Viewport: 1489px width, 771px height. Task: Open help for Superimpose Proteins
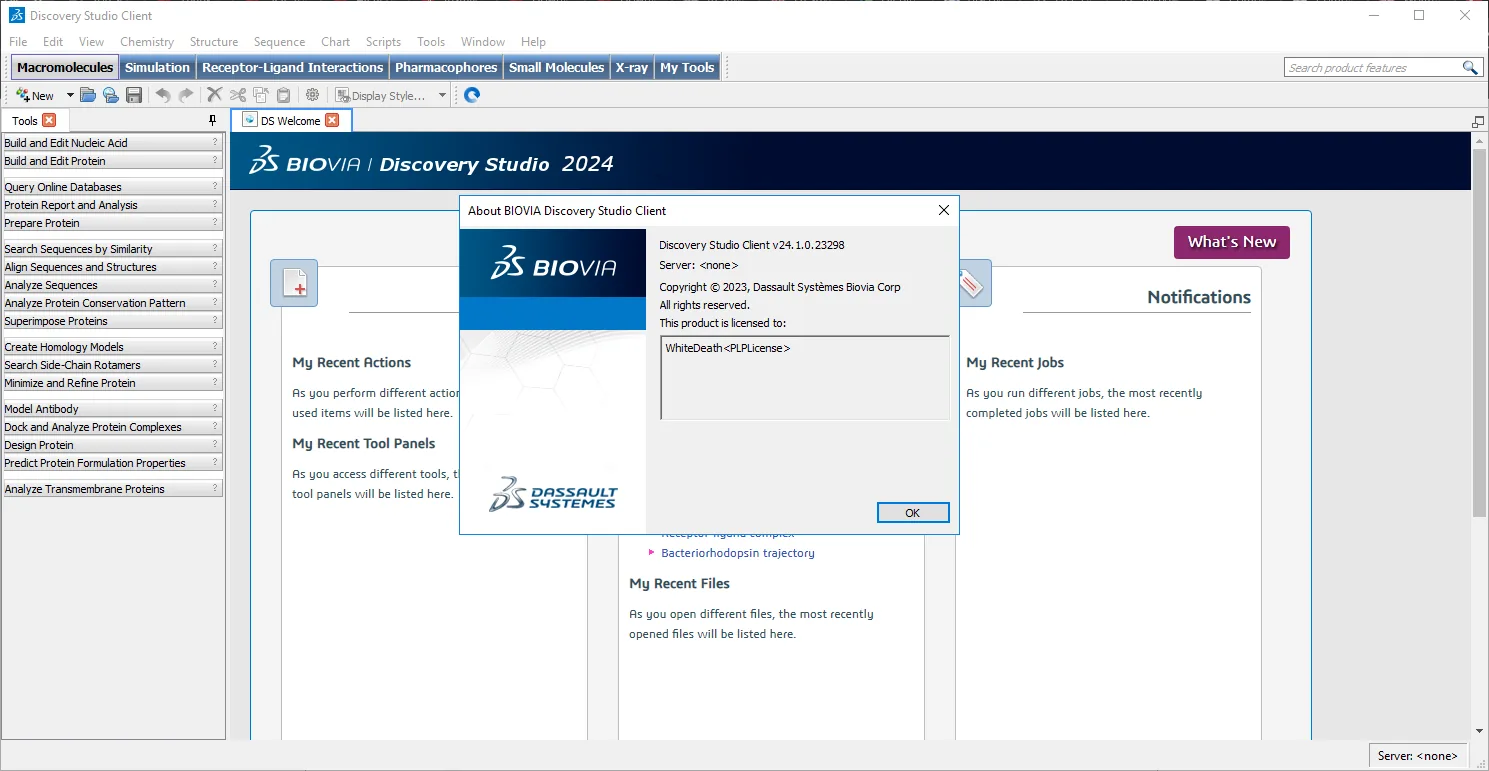coord(214,320)
